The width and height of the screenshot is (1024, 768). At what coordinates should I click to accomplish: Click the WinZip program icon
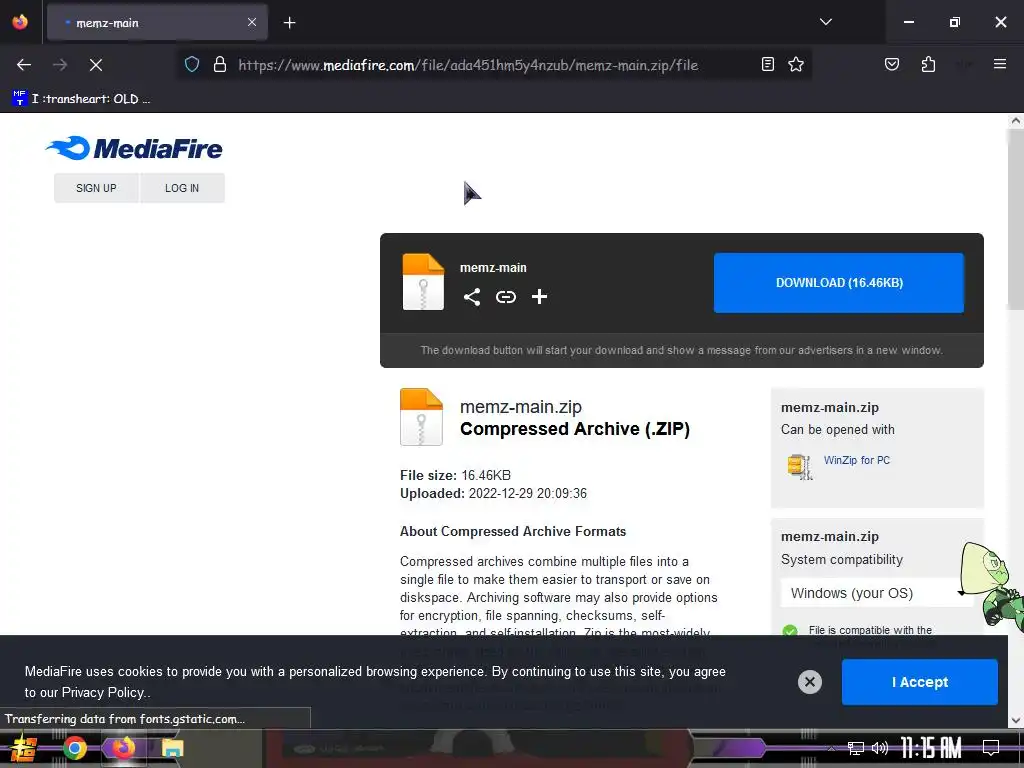click(x=800, y=466)
